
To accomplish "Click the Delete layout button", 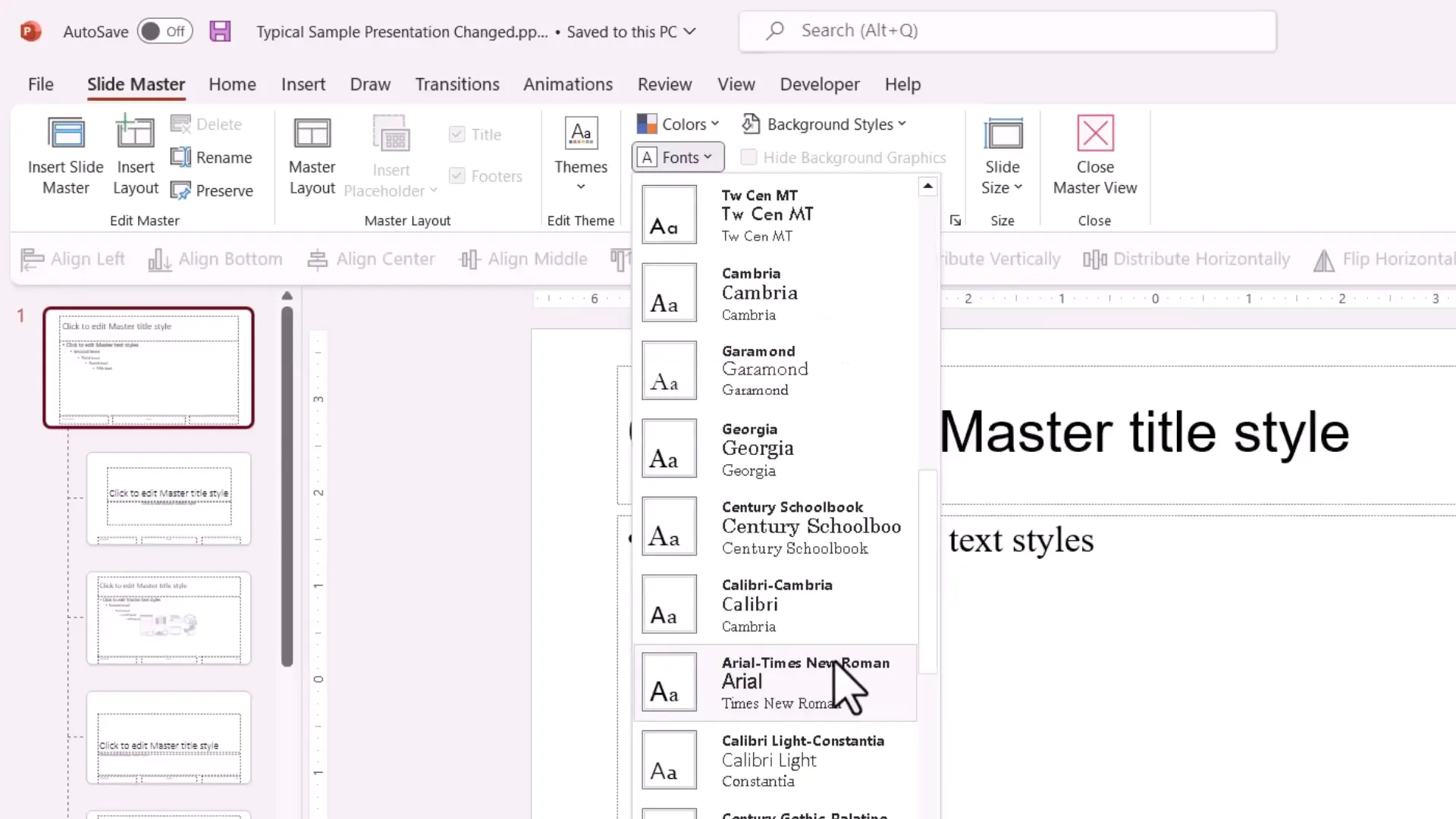I will coord(206,124).
